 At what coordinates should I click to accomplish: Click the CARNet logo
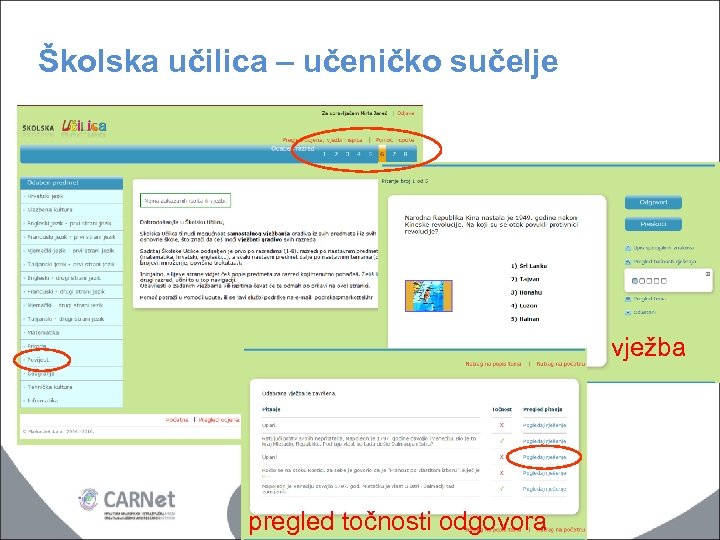click(x=127, y=504)
